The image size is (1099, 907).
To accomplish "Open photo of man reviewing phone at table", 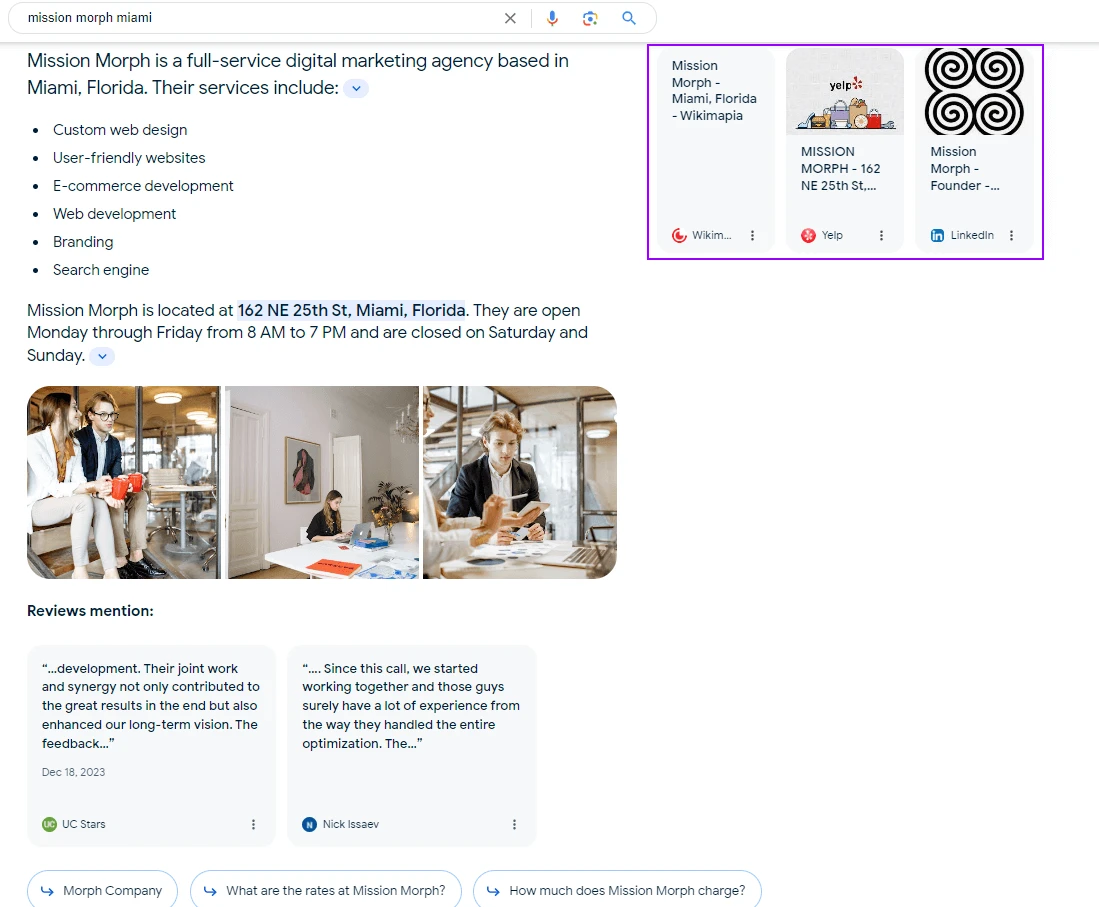I will coord(520,482).
